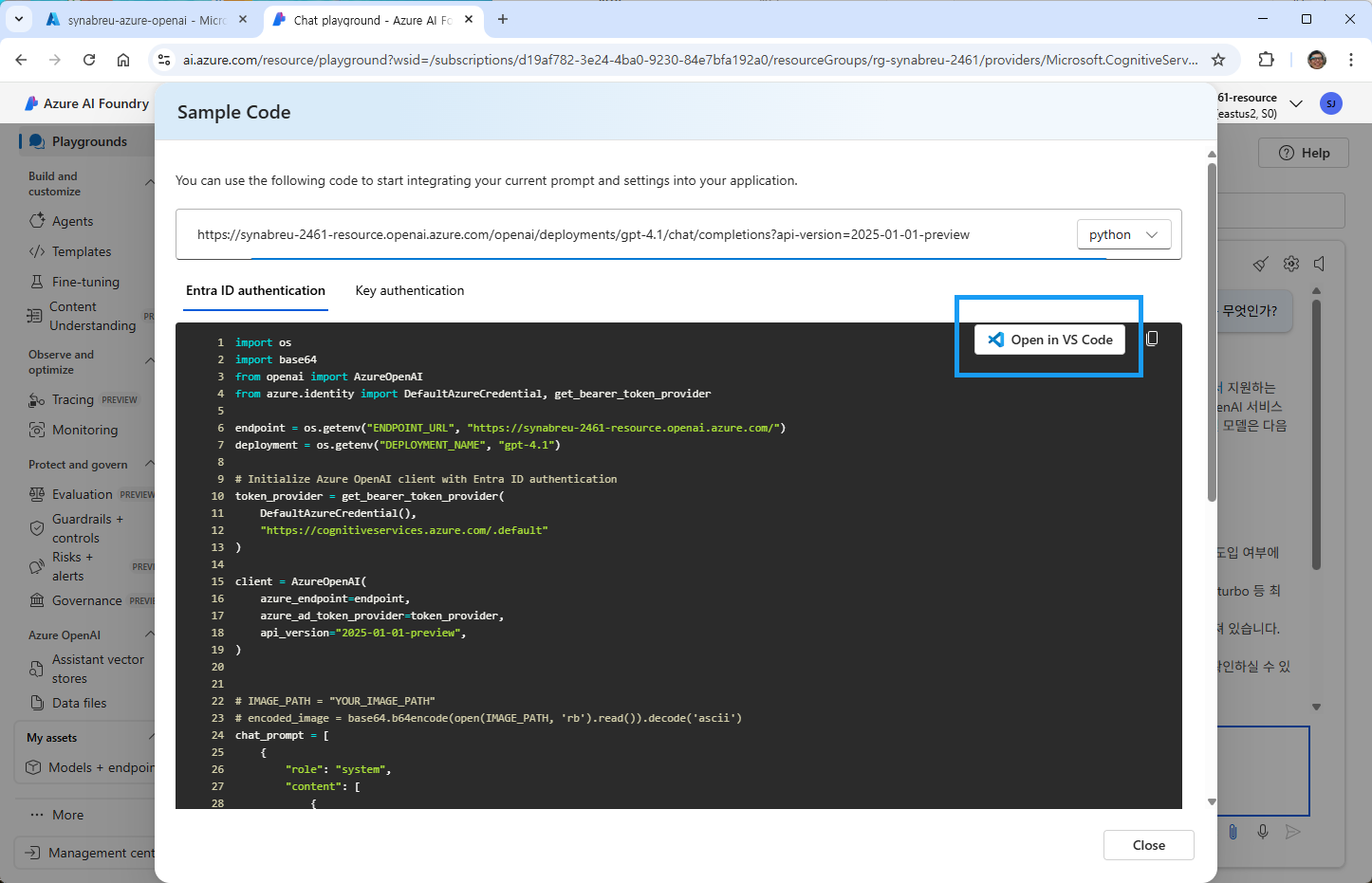Open the SJ account avatar
Image resolution: width=1372 pixels, height=883 pixels.
tap(1331, 103)
